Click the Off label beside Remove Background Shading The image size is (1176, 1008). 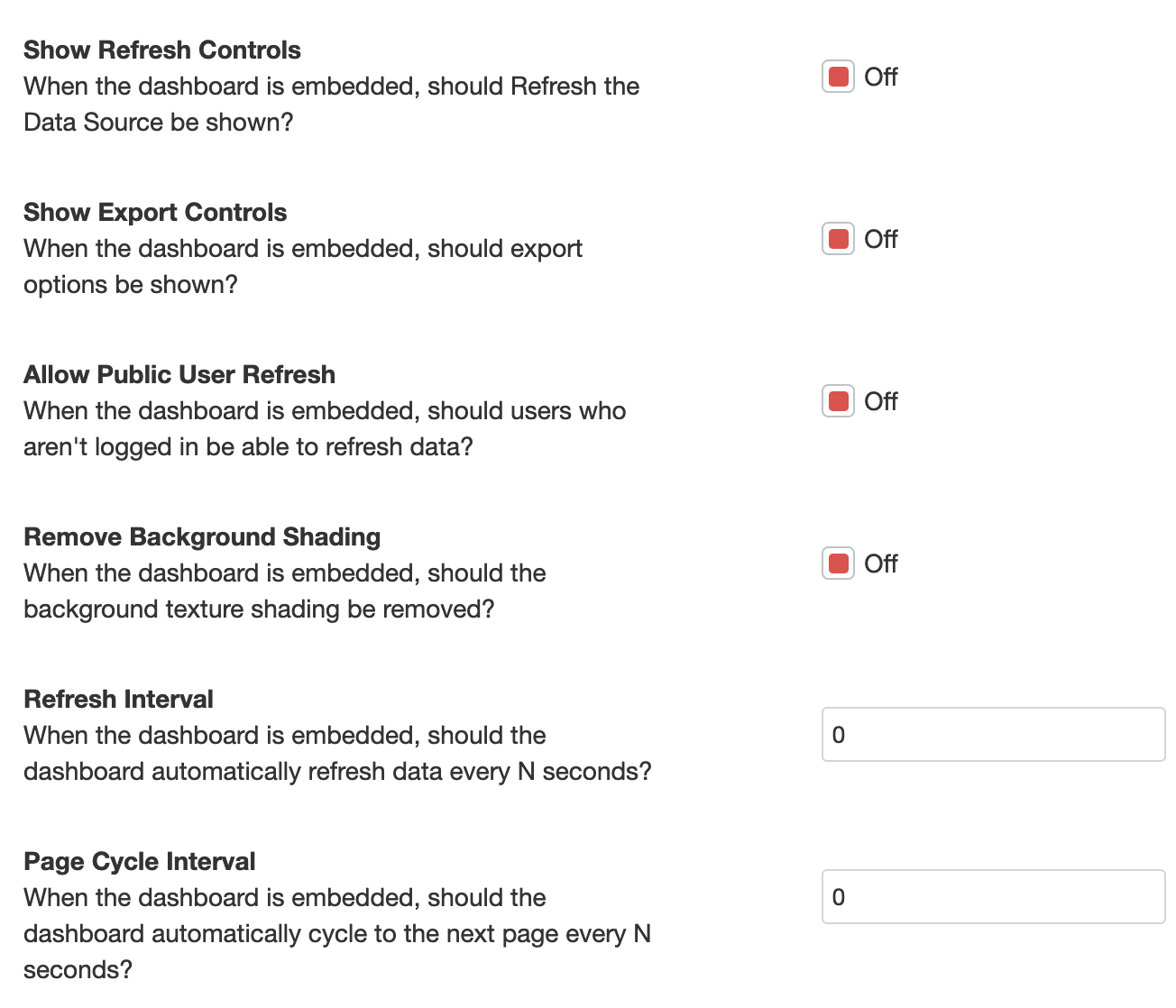879,563
